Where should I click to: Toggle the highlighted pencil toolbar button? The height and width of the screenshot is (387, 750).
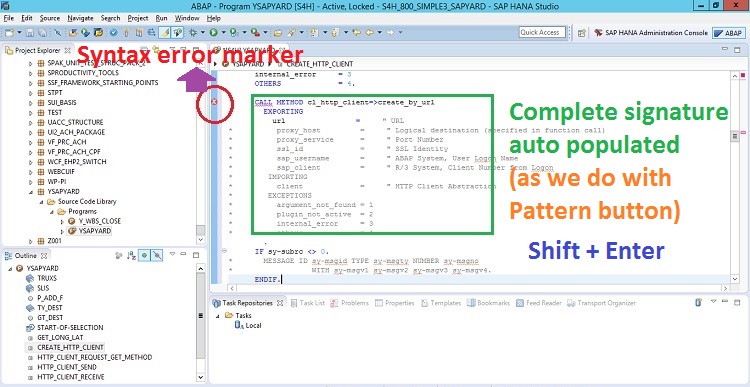[x=164, y=33]
